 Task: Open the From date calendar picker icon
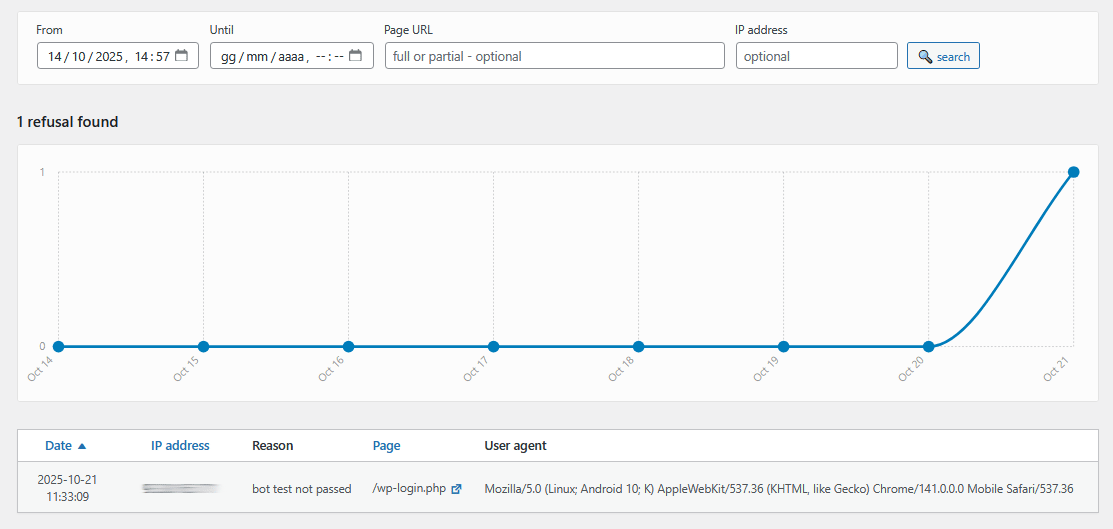pos(181,56)
